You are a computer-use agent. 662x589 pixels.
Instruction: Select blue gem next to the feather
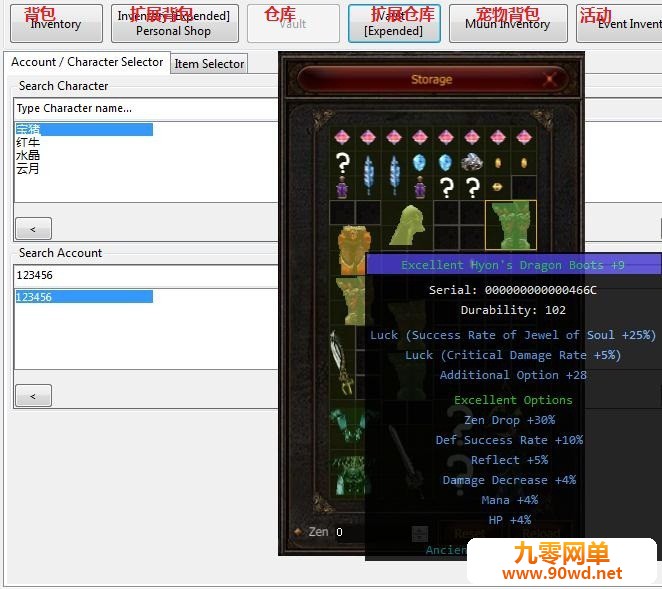tap(420, 163)
